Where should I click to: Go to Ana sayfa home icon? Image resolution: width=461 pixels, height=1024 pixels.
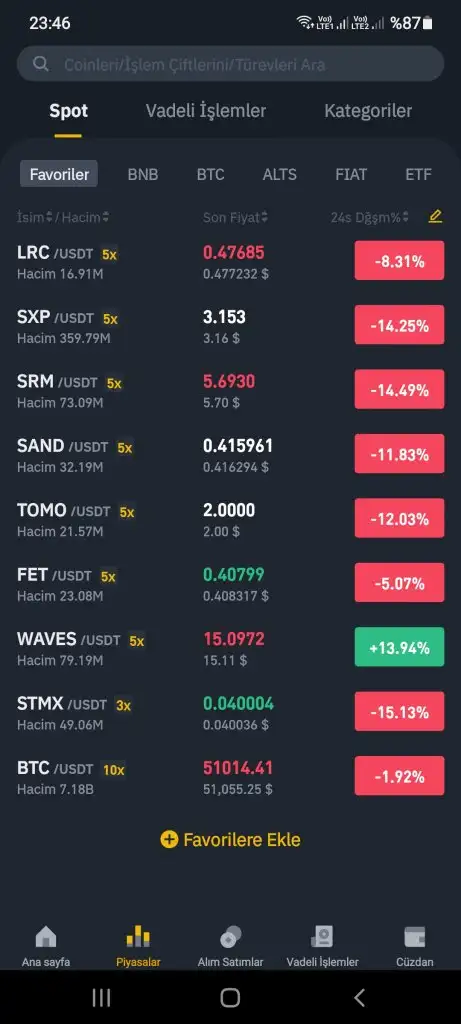pos(46,938)
